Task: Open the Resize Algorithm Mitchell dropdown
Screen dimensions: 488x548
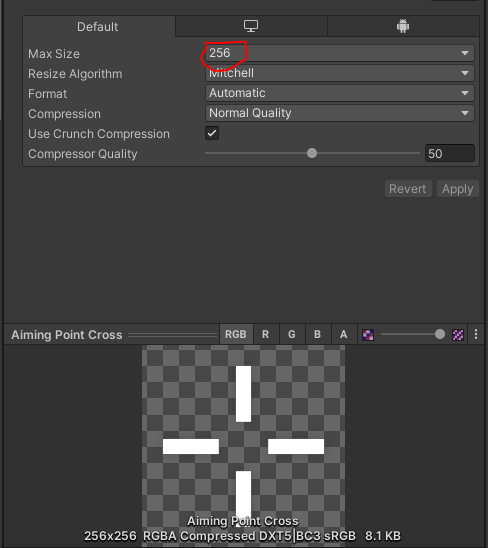Action: [x=339, y=73]
